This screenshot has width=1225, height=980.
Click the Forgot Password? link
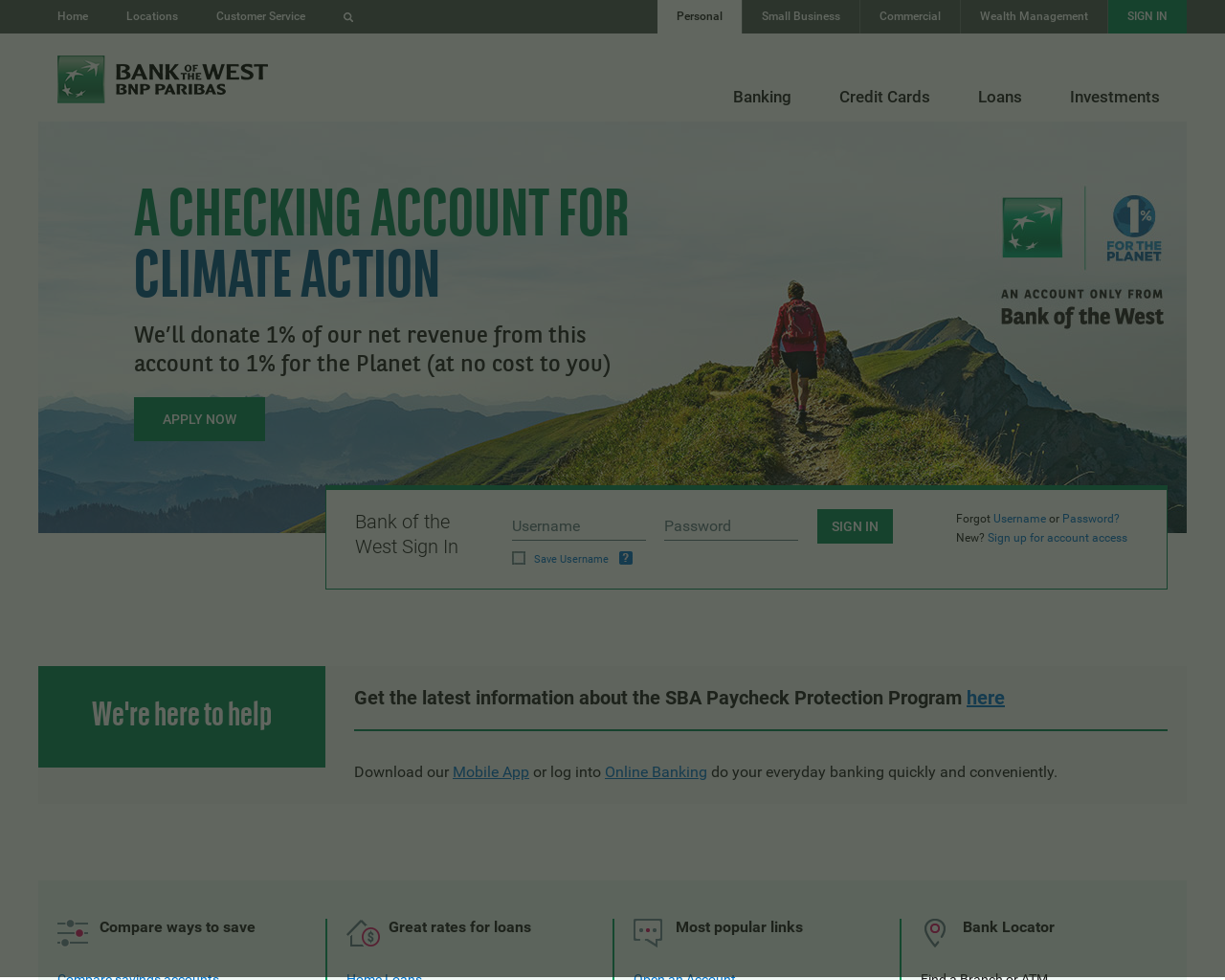pyautogui.click(x=1090, y=519)
